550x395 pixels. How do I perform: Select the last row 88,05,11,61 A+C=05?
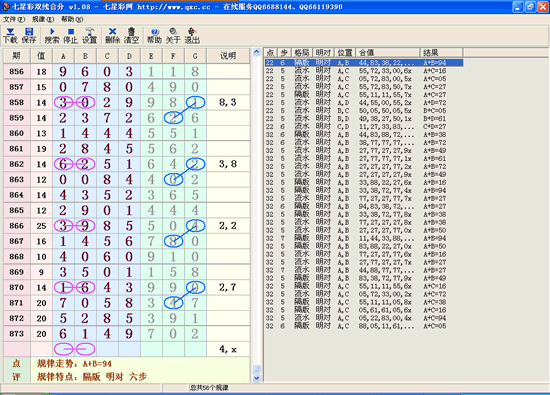(x=364, y=326)
